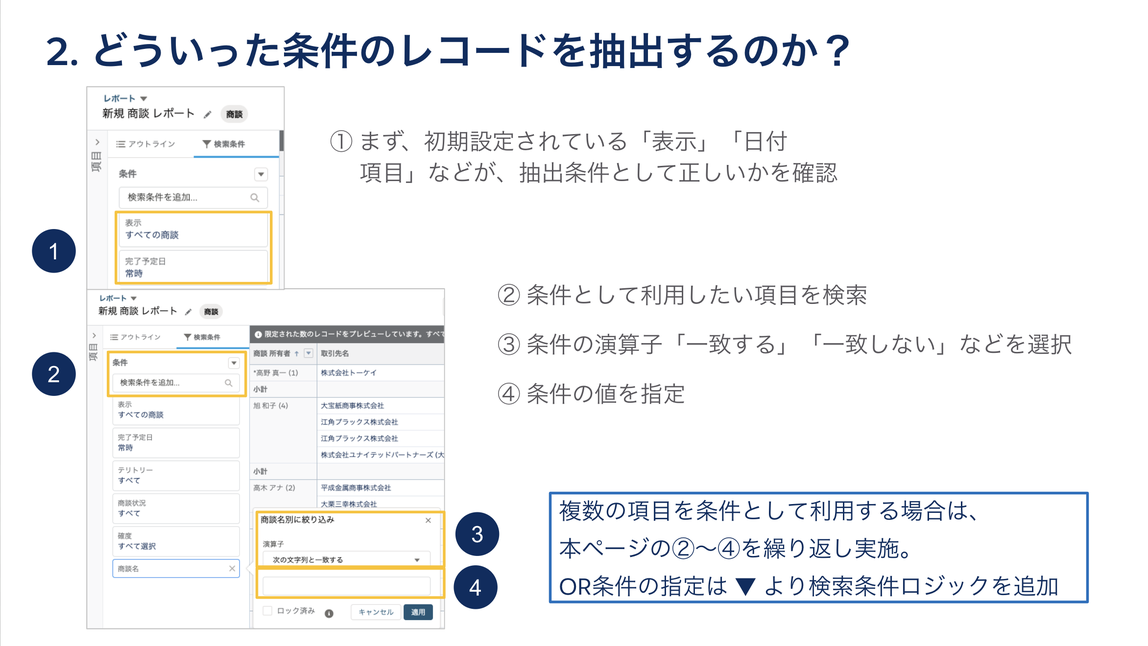
Task: Expand the 項目 side panel in upper screenshot
Action: [x=97, y=143]
